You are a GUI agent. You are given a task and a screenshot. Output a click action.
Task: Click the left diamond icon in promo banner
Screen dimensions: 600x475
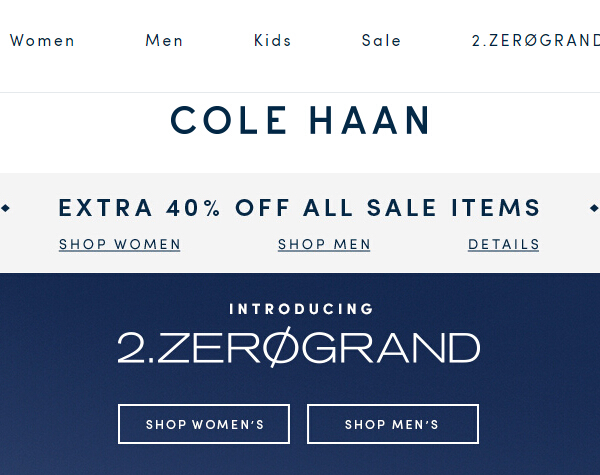(6, 208)
